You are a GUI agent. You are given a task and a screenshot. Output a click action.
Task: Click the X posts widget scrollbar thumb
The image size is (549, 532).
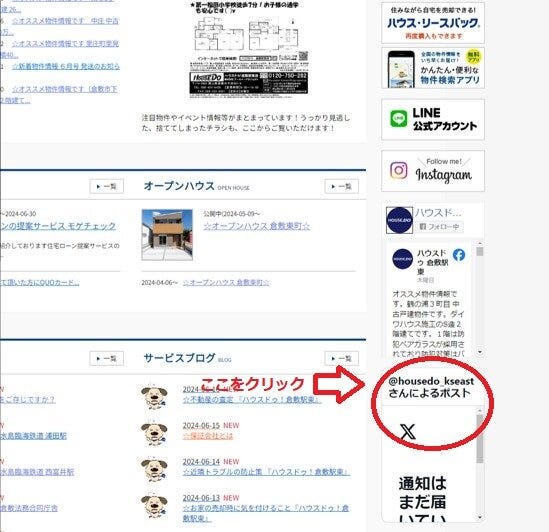[x=480, y=439]
